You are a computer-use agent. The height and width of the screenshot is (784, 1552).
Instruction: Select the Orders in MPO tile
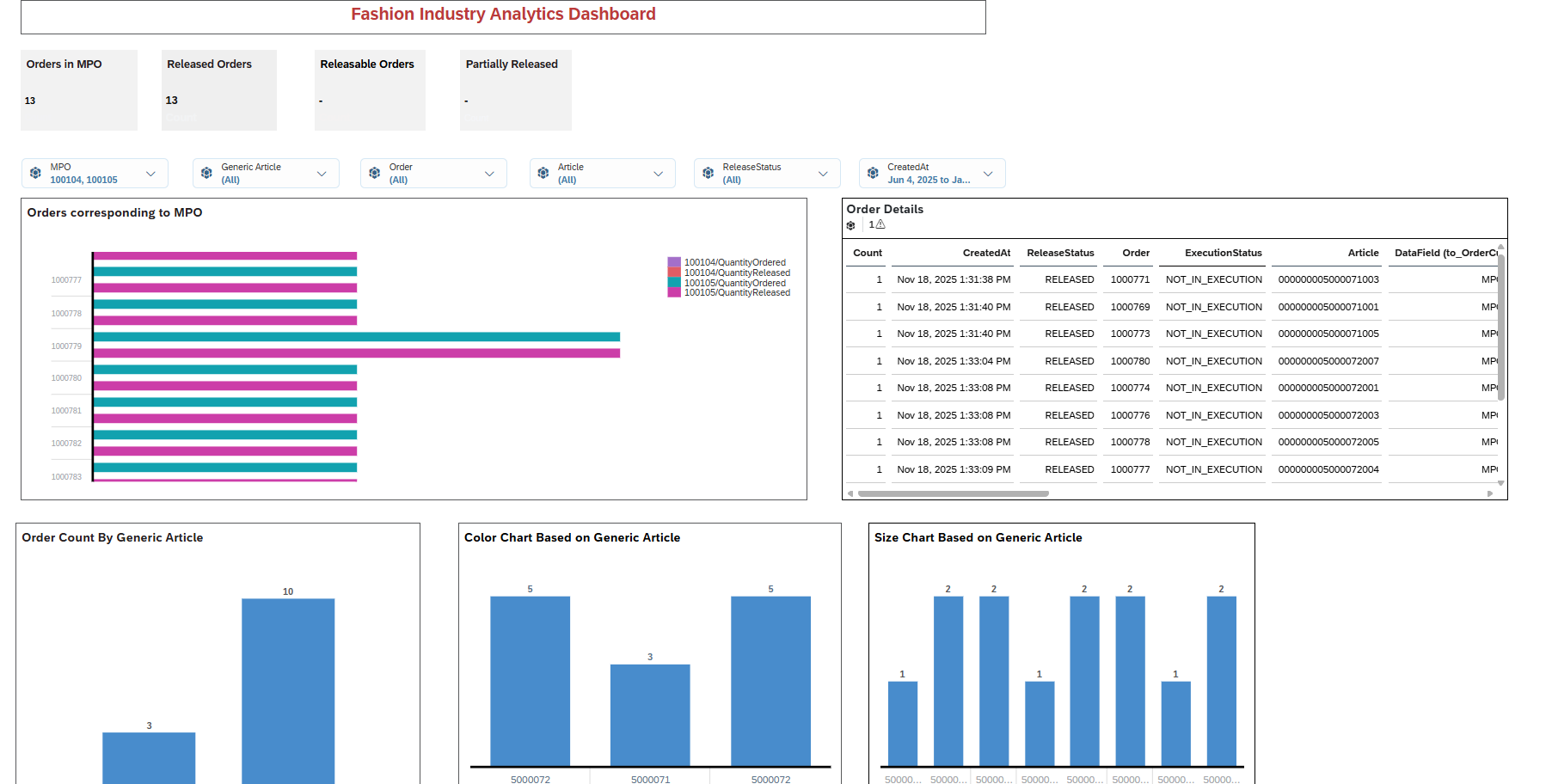point(79,89)
